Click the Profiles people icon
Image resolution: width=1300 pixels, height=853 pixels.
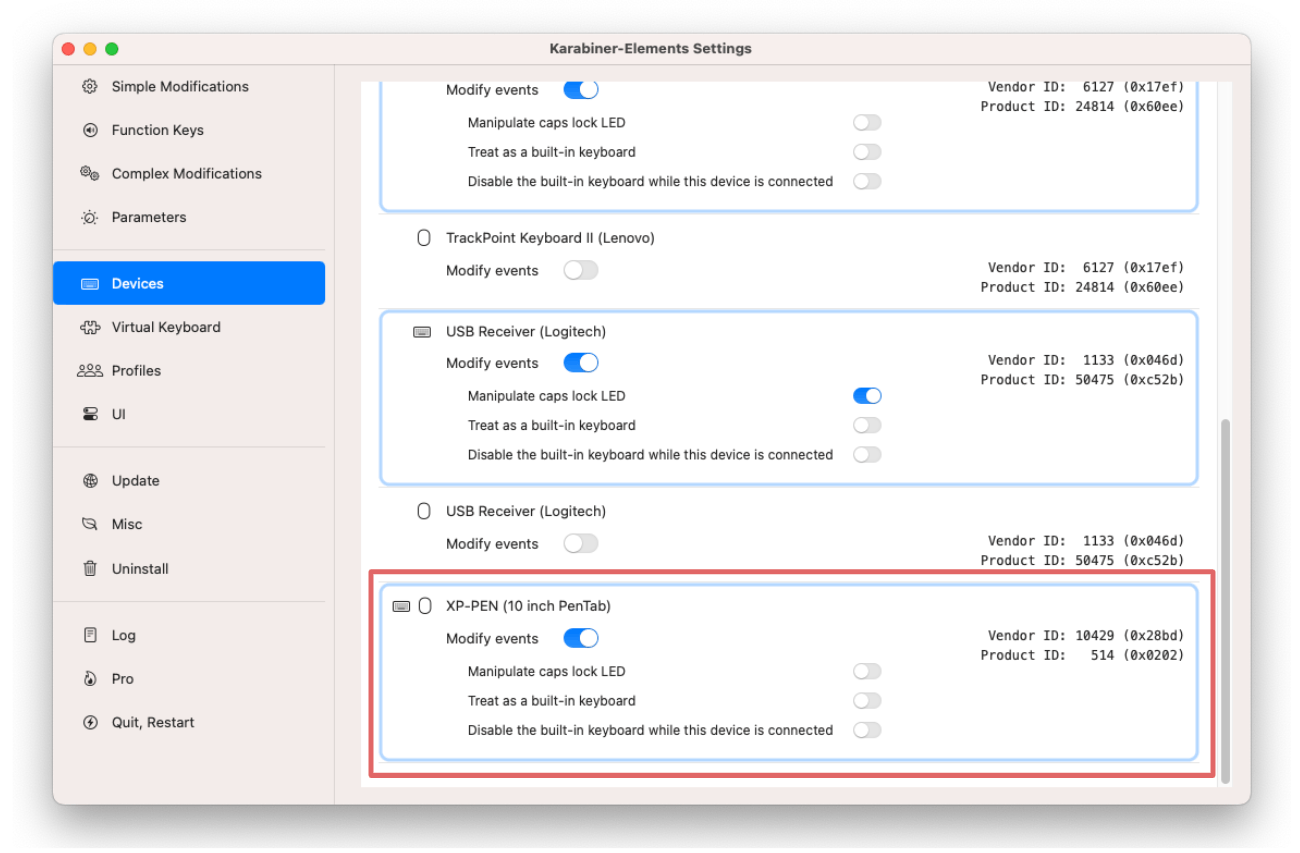click(90, 371)
